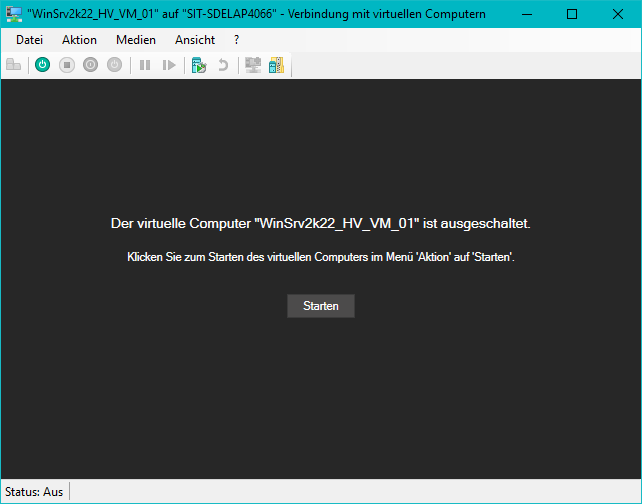Screen dimensions: 642x504
Task: Open the Aktion menu
Action: pos(79,39)
